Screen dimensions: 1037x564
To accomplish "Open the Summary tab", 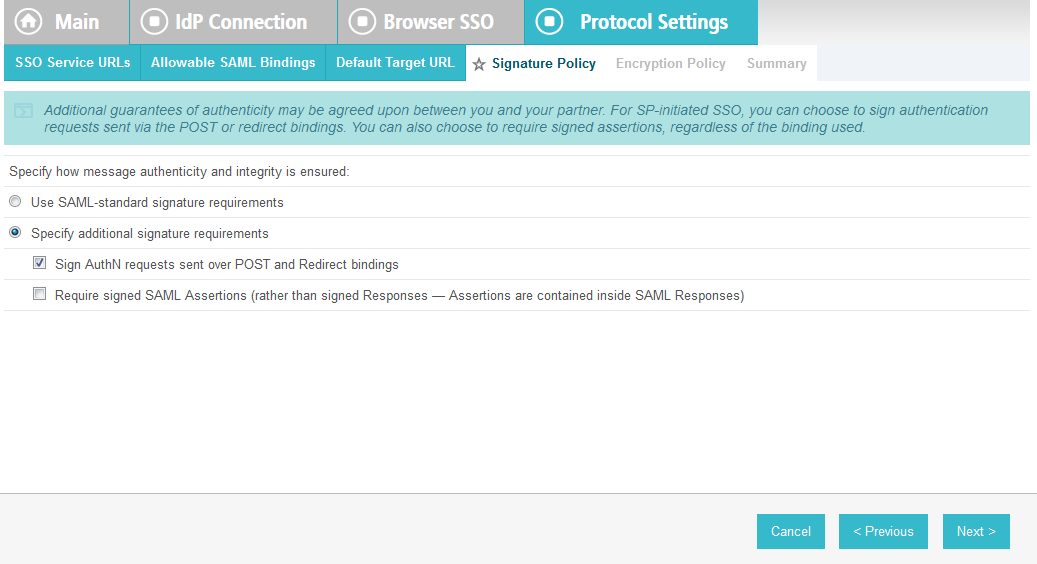I will point(776,63).
